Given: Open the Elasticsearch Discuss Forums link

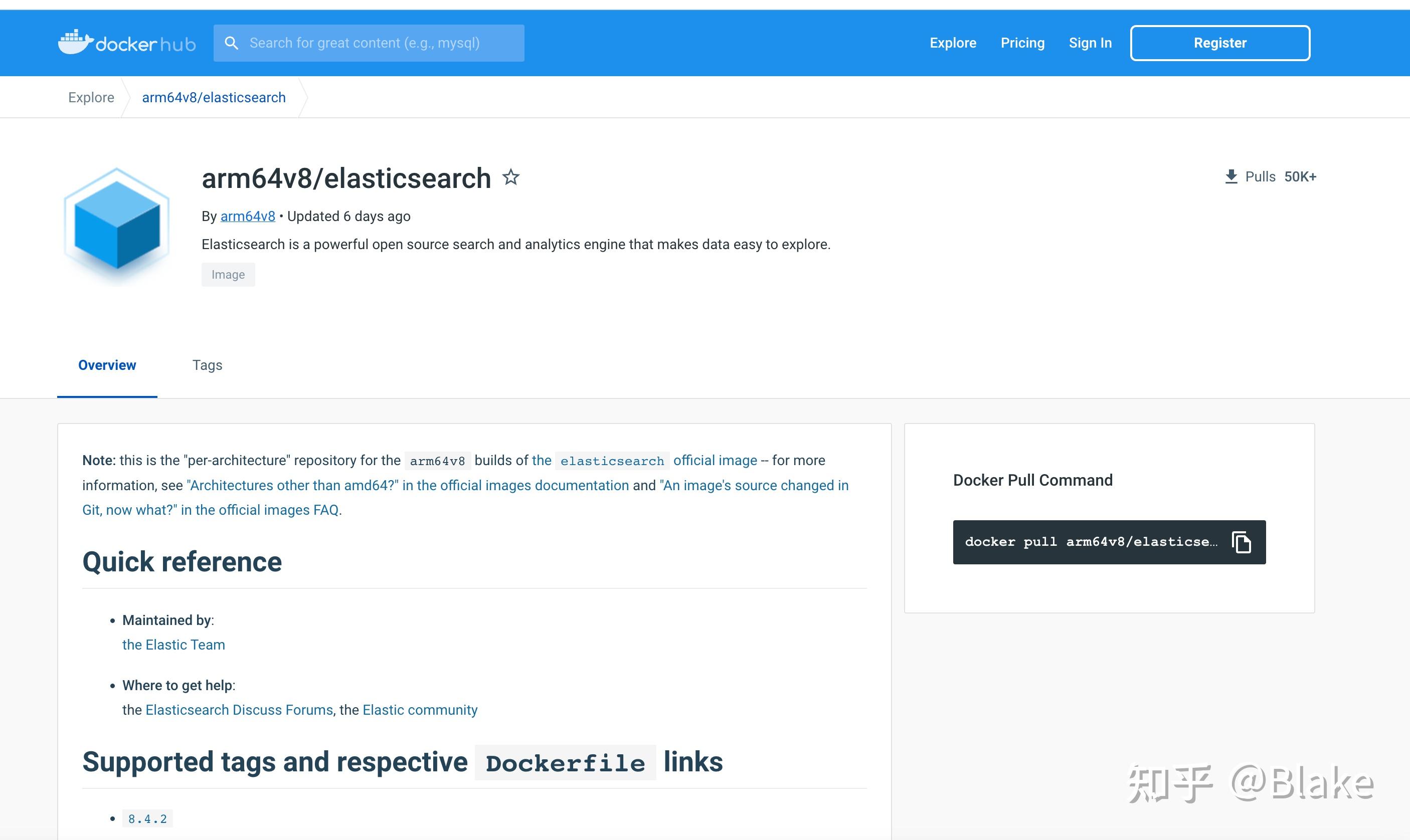Looking at the screenshot, I should tap(238, 709).
